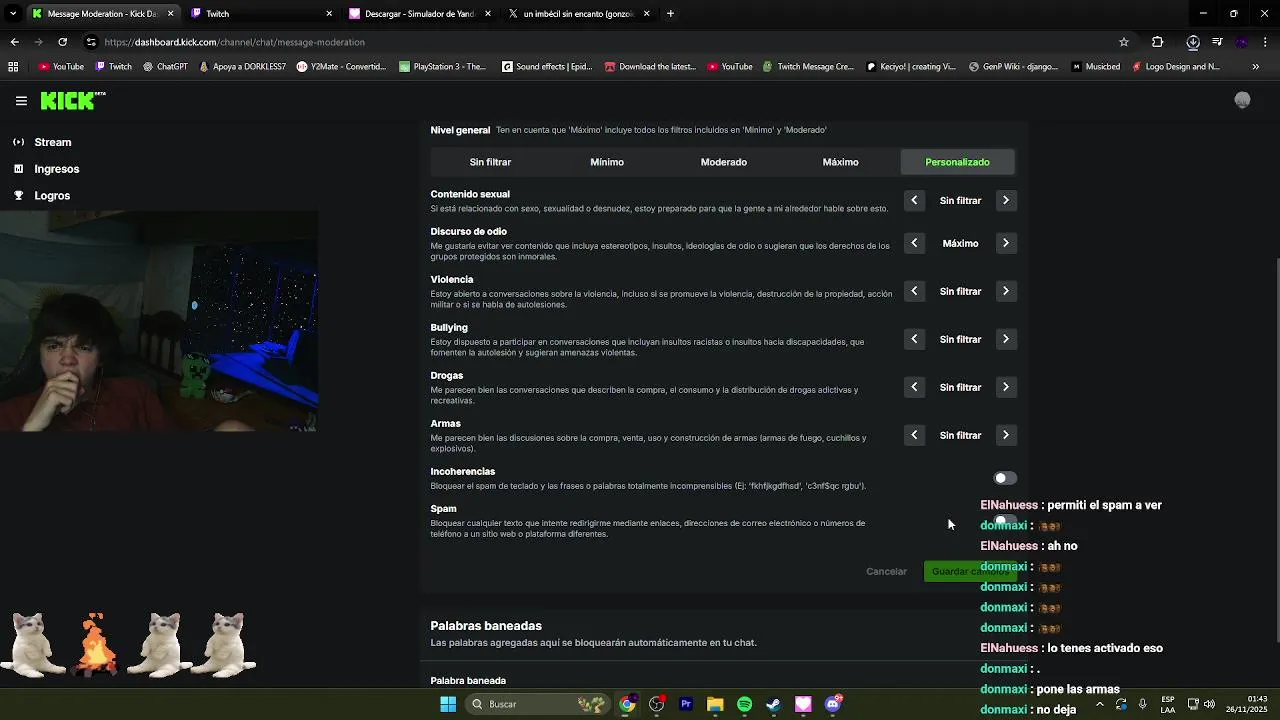The image size is (1280, 720).
Task: Click the Logros trophy icon
Action: 18,196
